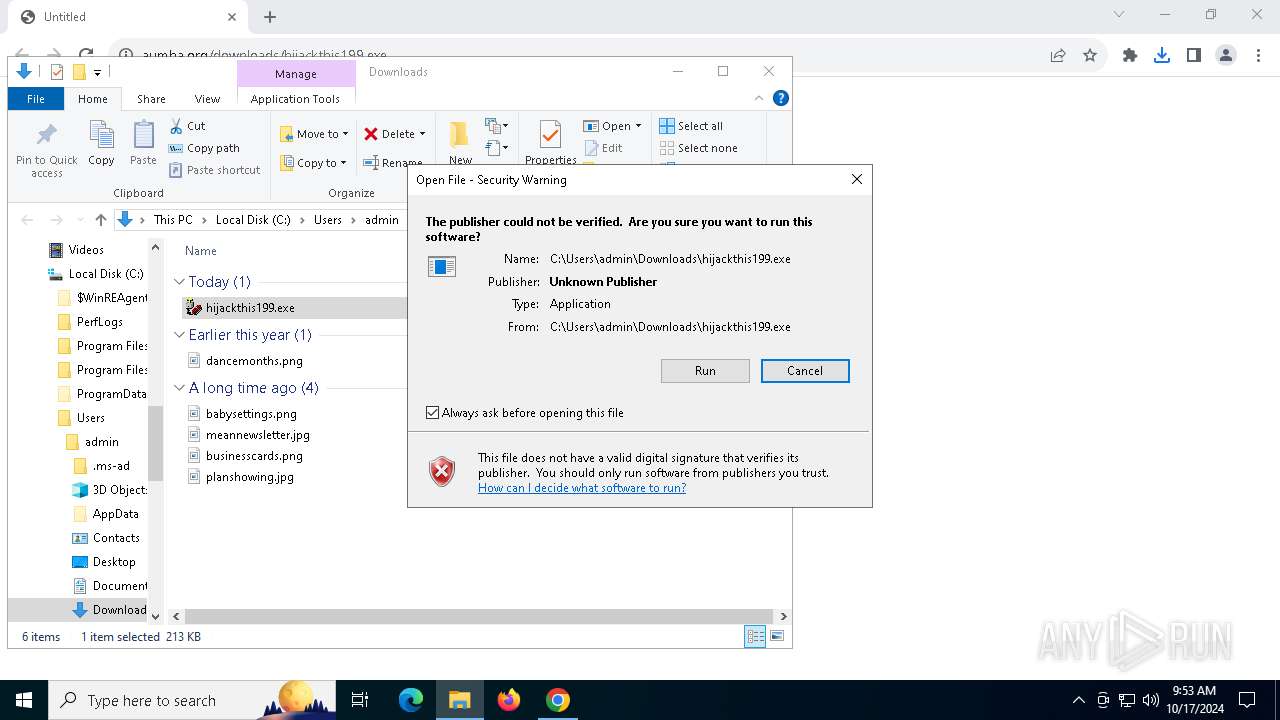This screenshot has width=1280, height=720.
Task: Click Run in security warning
Action: pyautogui.click(x=705, y=371)
